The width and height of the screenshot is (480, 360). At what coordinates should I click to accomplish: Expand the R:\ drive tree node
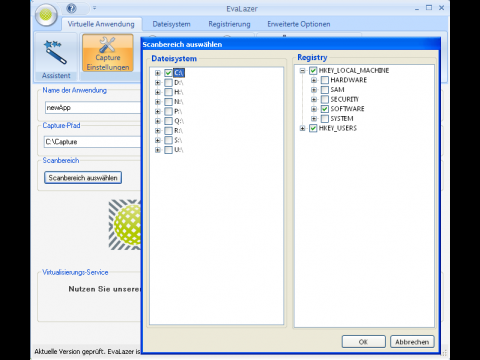[158, 131]
